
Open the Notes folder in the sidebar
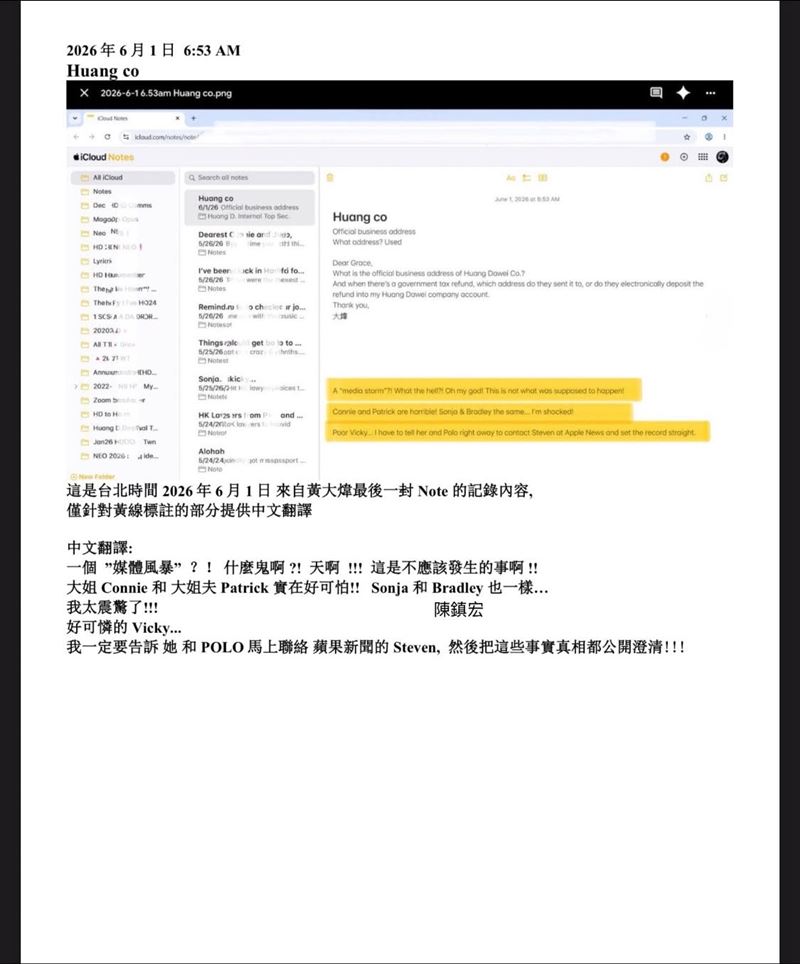point(123,191)
